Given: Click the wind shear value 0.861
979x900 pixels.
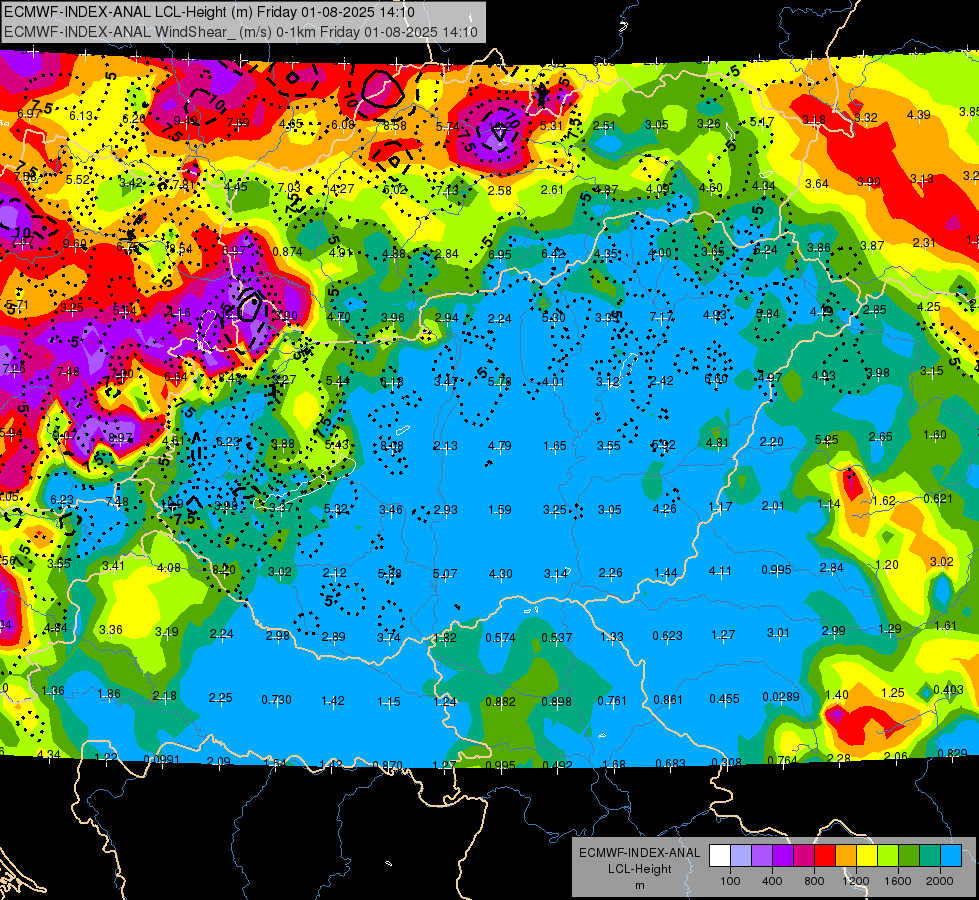Looking at the screenshot, I should [x=668, y=700].
